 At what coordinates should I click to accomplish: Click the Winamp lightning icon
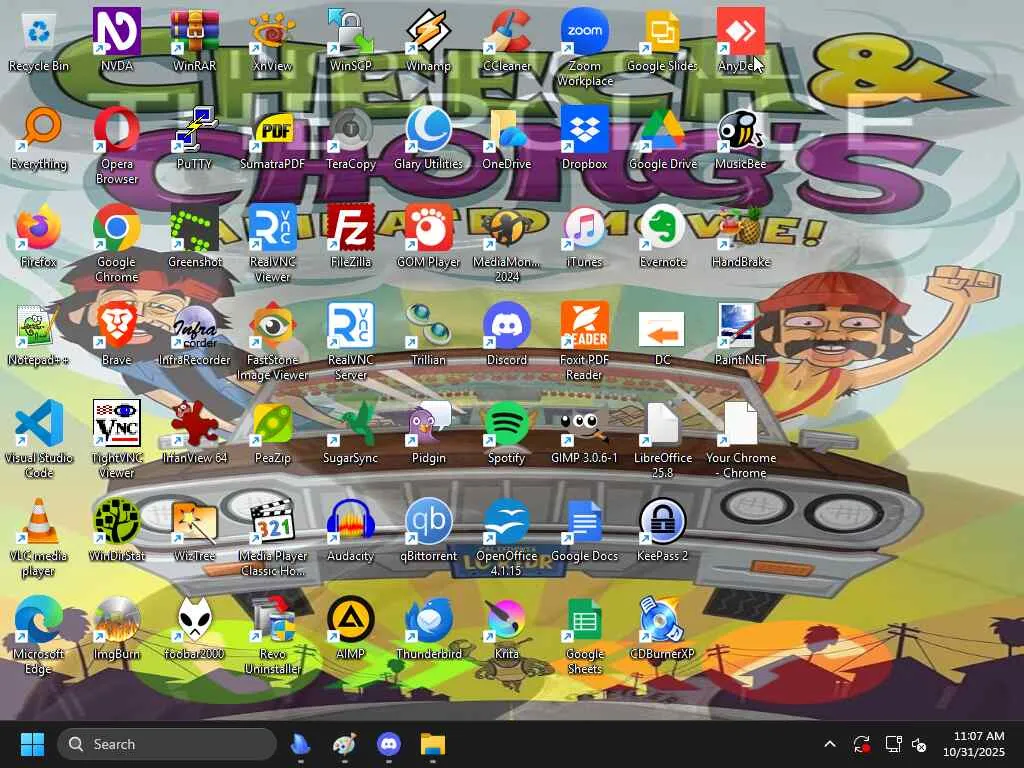428,31
